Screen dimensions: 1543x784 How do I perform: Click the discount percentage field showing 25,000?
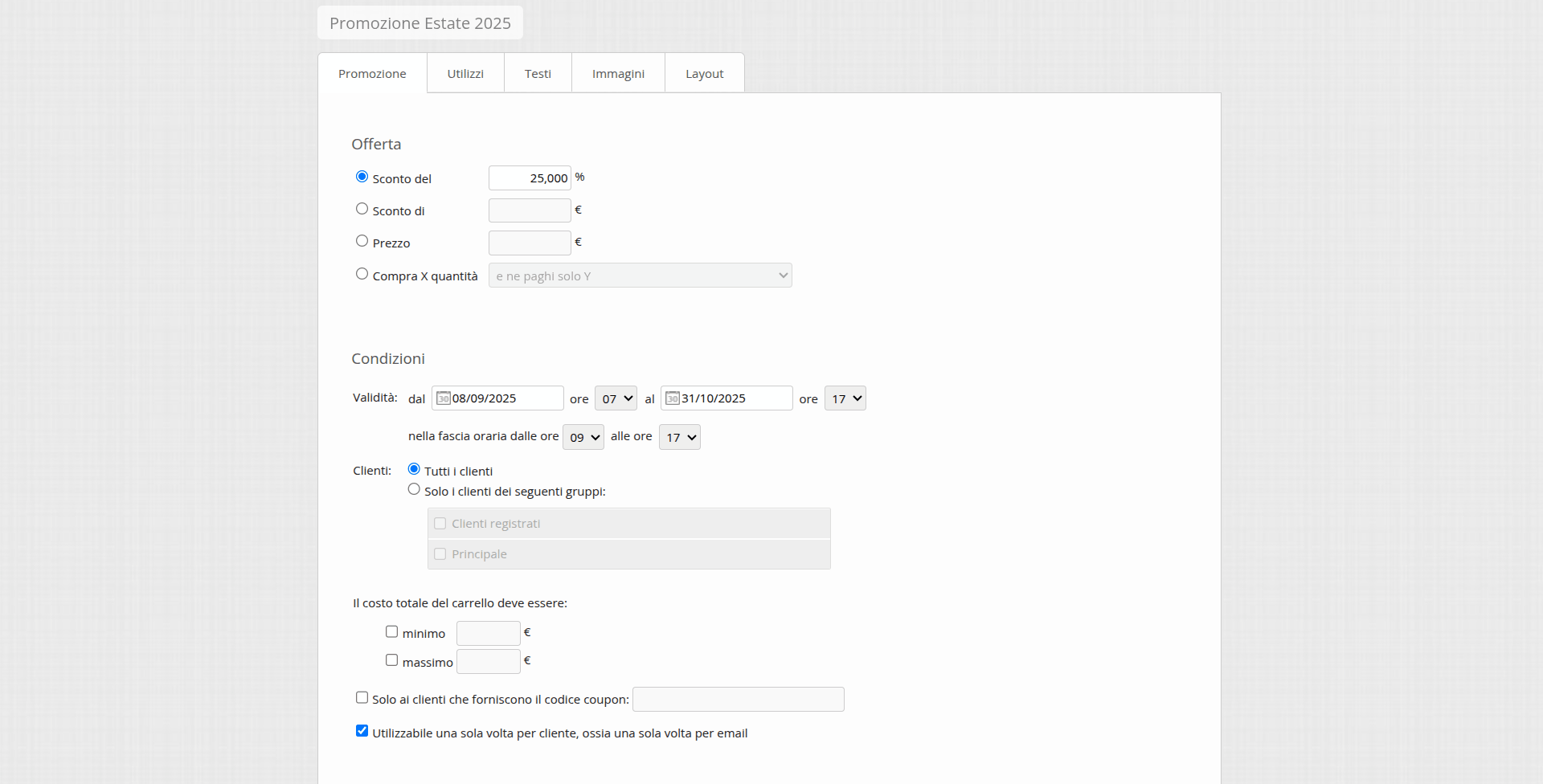[x=530, y=178]
